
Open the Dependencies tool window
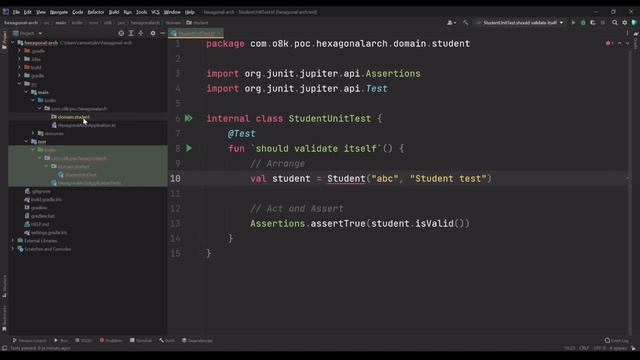[197, 340]
